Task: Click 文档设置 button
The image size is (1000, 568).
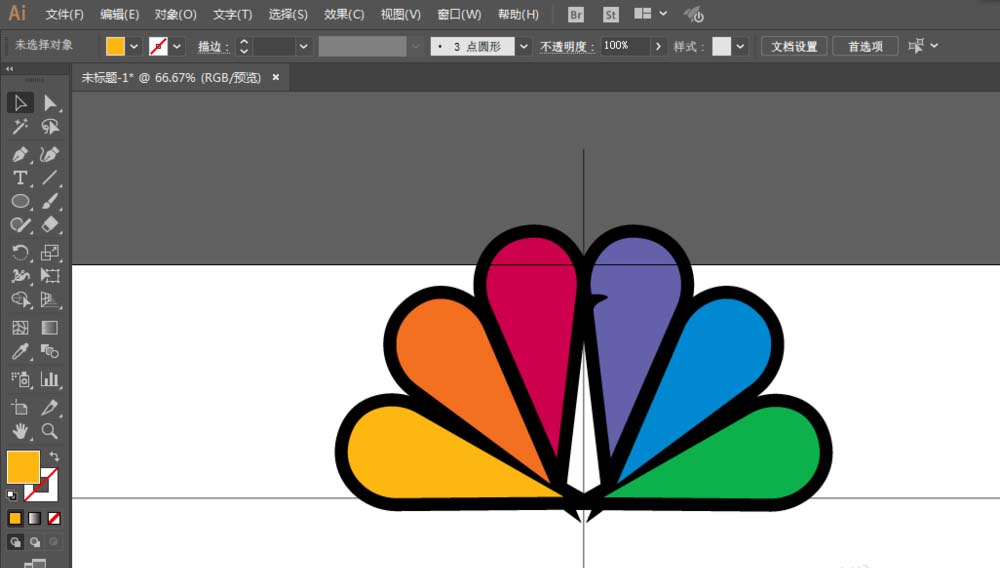Action: (794, 46)
